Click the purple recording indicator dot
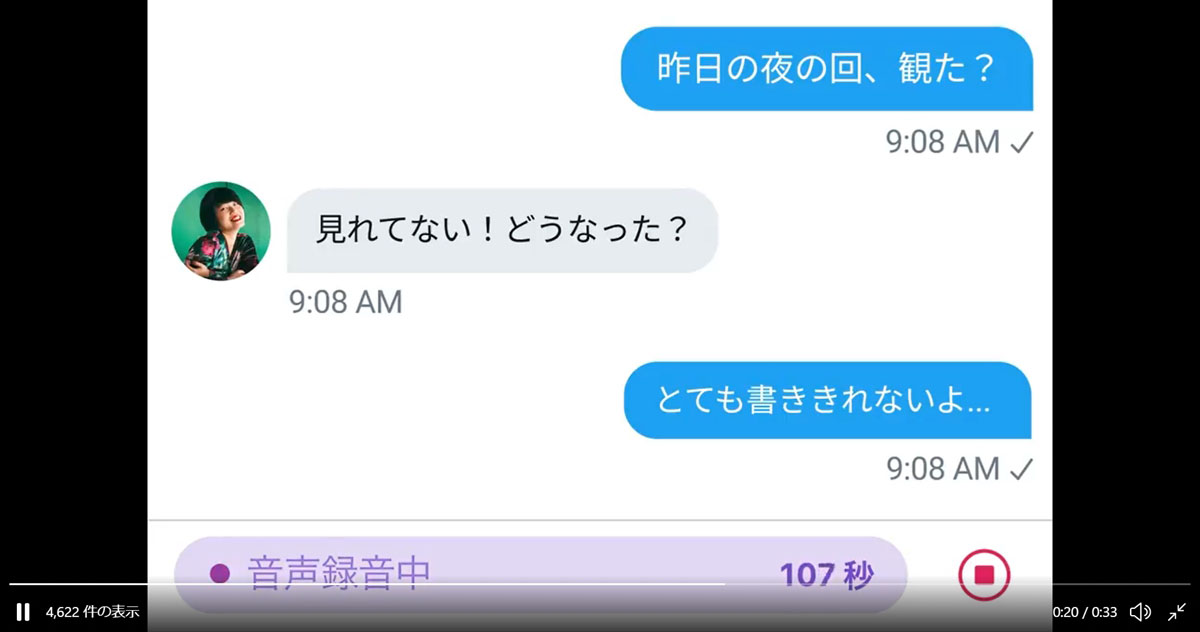 [220, 574]
